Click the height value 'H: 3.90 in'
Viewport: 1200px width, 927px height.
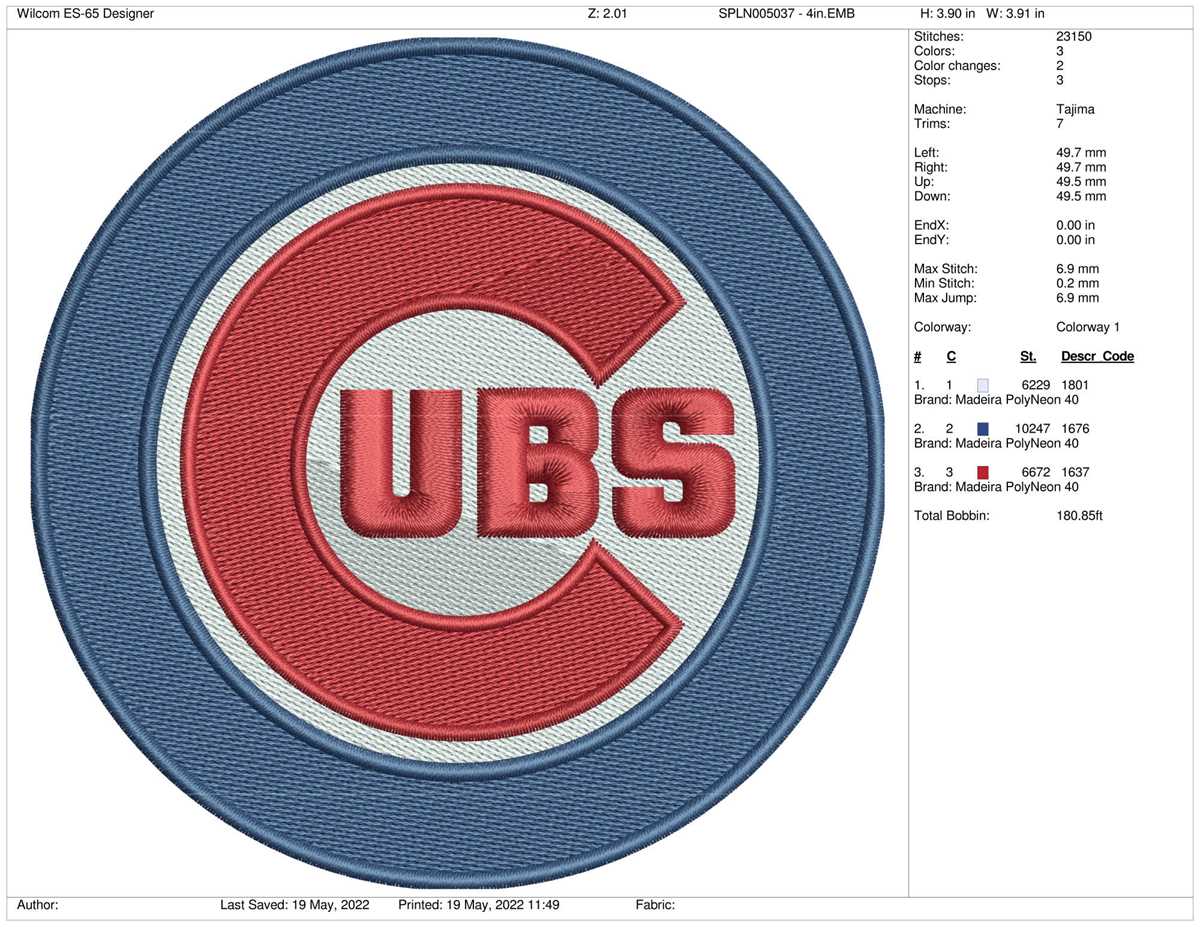tap(949, 14)
